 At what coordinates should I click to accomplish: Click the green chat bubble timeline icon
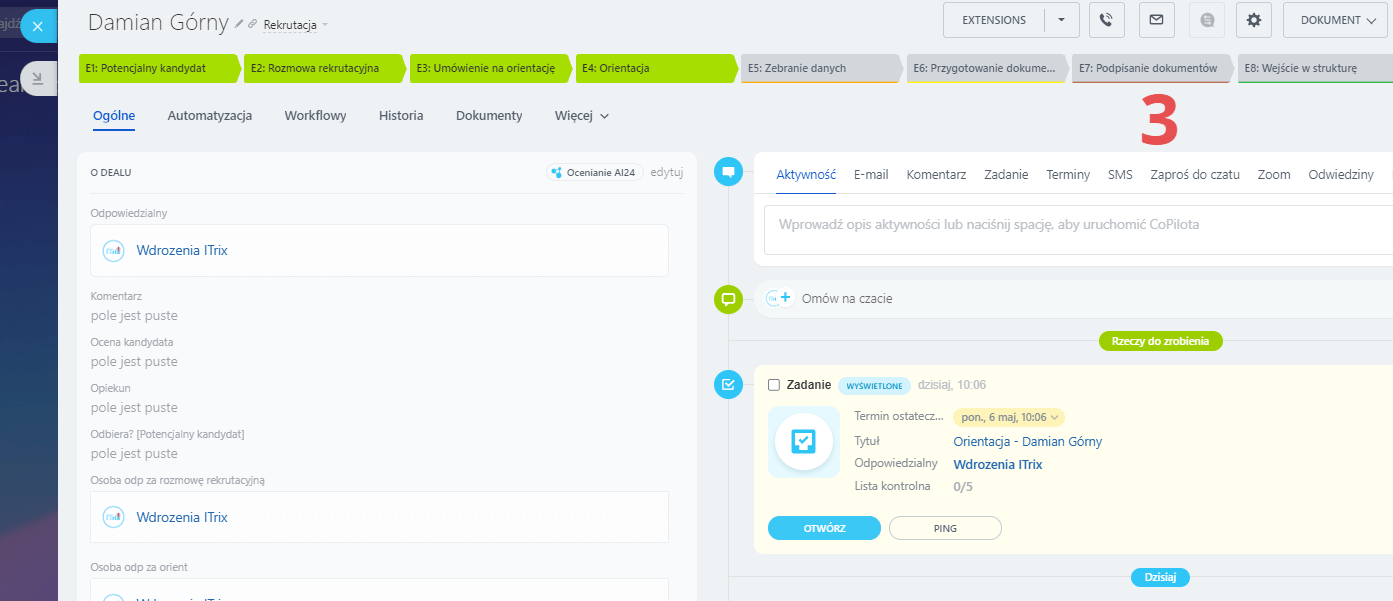[x=728, y=298]
